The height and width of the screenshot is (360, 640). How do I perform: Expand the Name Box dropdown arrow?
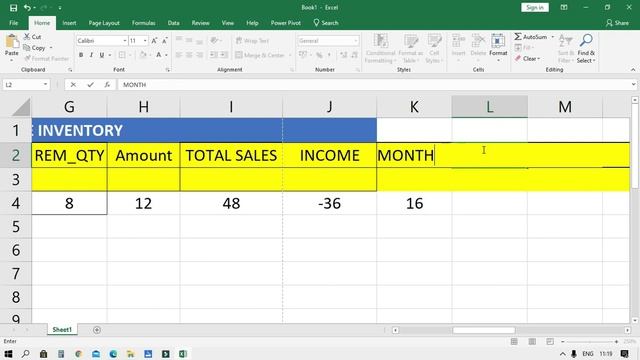point(45,84)
